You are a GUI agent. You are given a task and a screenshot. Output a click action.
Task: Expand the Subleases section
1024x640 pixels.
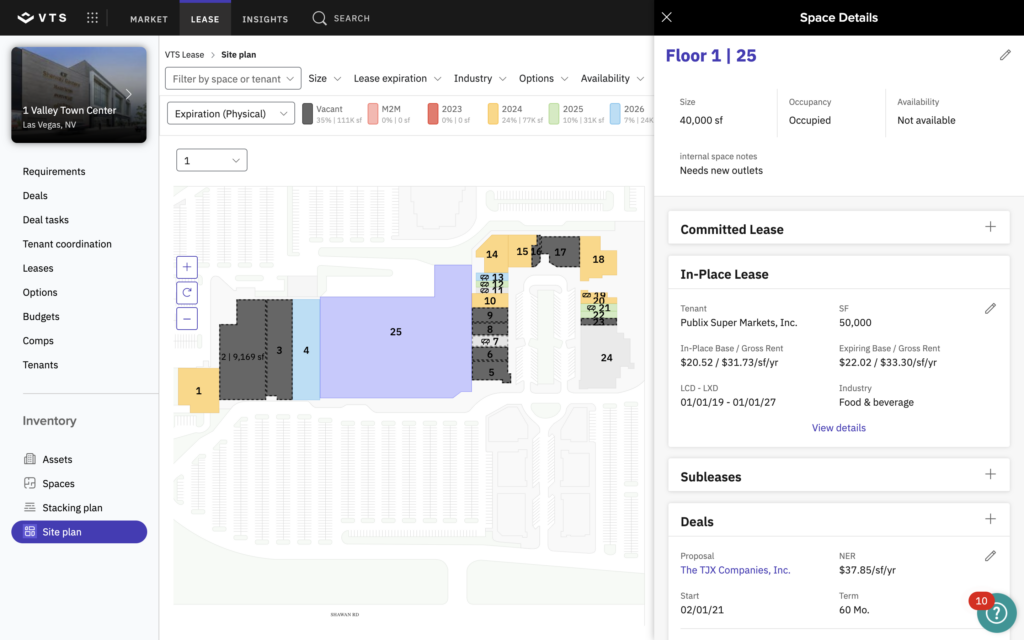[x=990, y=475]
